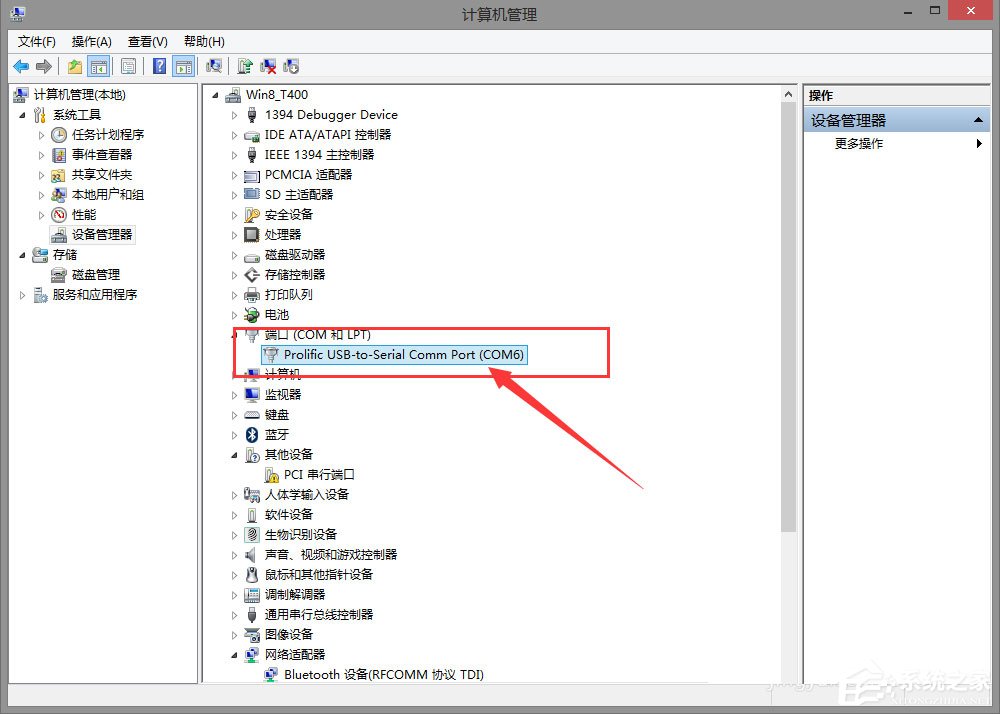The height and width of the screenshot is (714, 1000).
Task: Open the 操作(A) menu
Action: 91,41
